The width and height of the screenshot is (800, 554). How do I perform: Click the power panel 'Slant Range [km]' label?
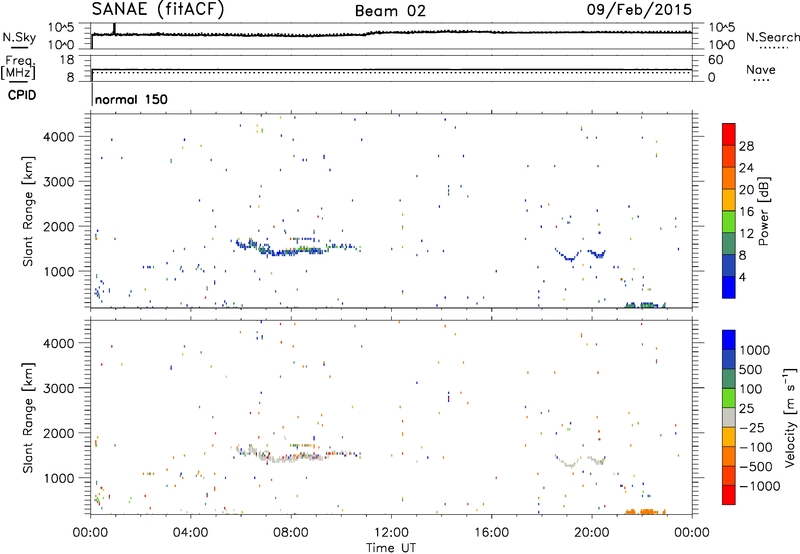coord(28,211)
